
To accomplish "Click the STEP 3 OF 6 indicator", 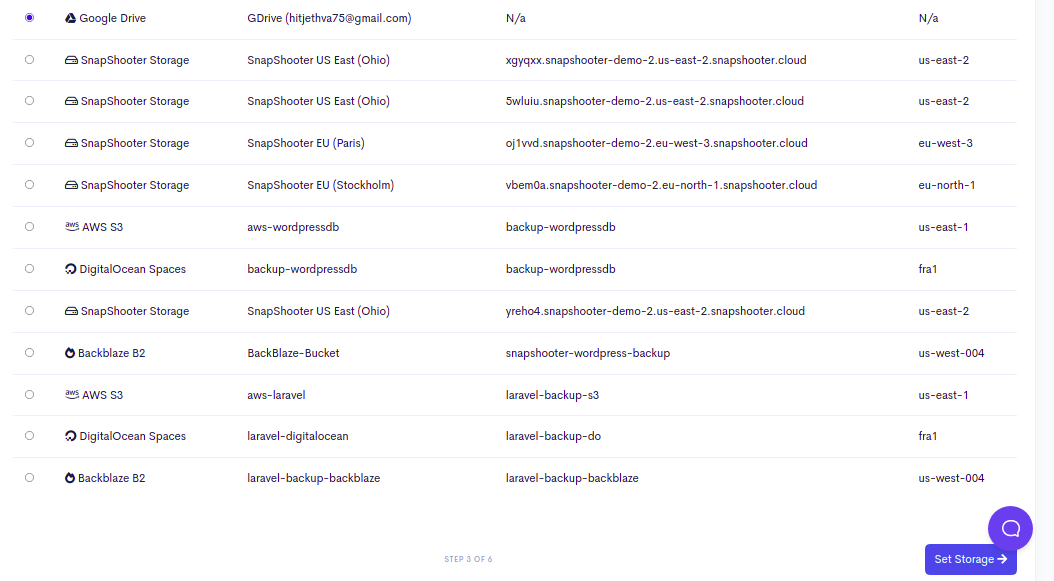I will 469,559.
